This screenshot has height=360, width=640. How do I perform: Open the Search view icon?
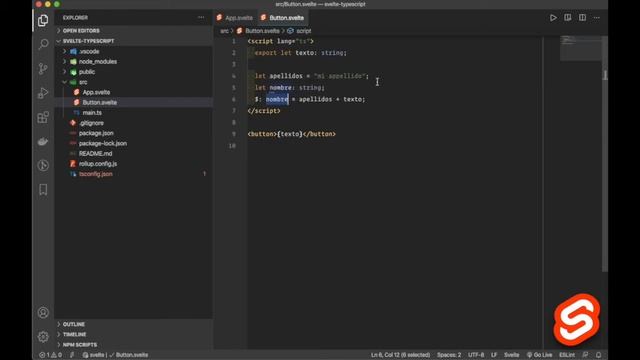click(x=43, y=44)
